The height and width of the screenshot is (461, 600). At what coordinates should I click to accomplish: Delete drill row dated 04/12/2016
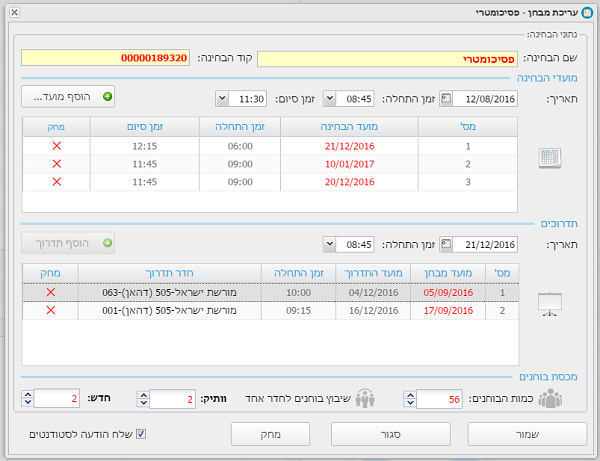coord(51,292)
